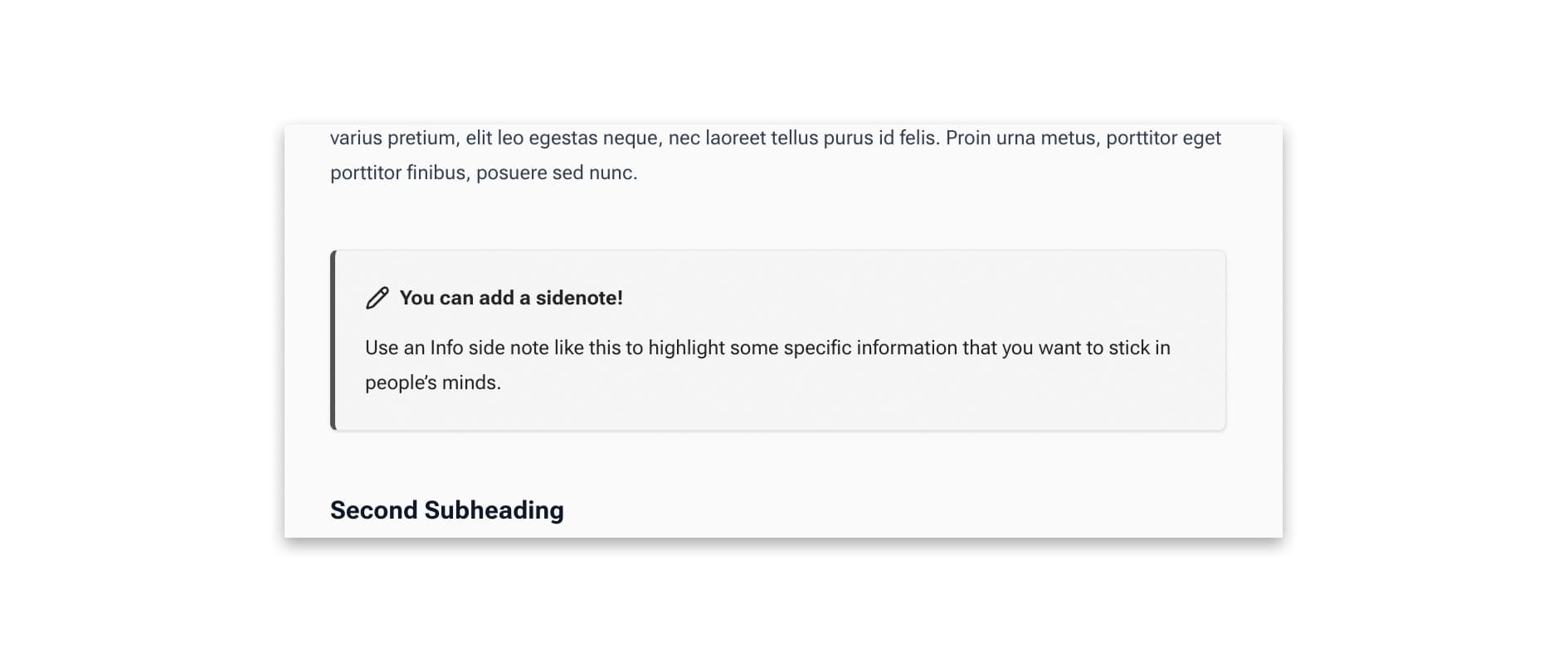Click the text "posuere sed nunc."
Viewport: 1568px width, 658px height.
coord(557,173)
